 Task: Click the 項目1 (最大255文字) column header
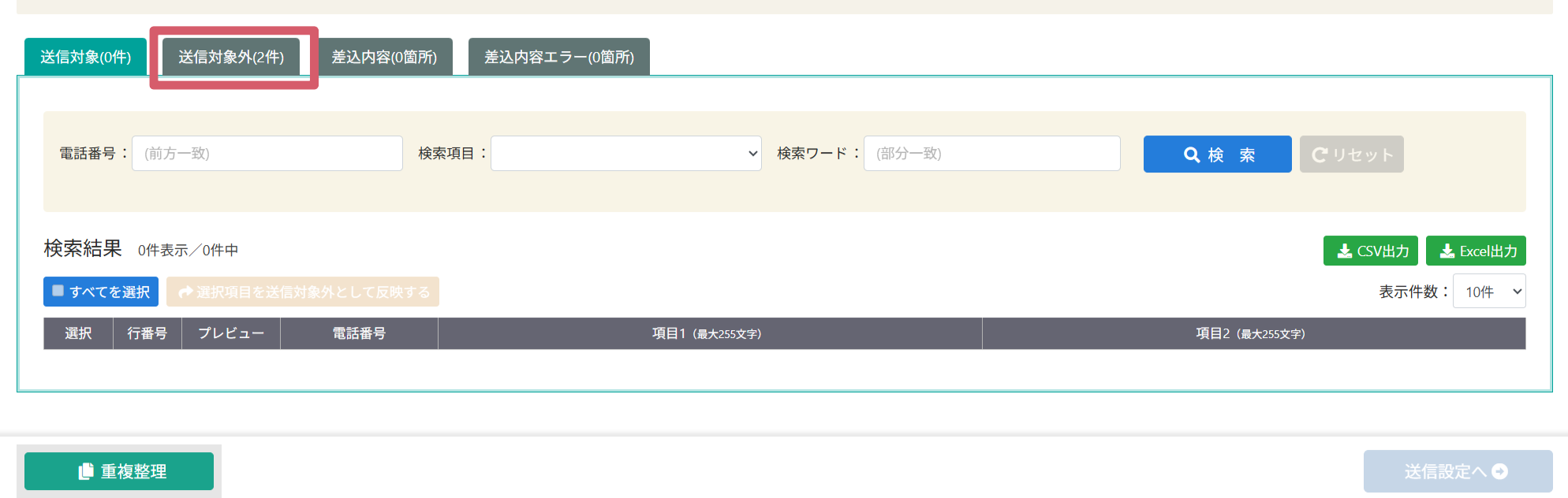[x=710, y=333]
